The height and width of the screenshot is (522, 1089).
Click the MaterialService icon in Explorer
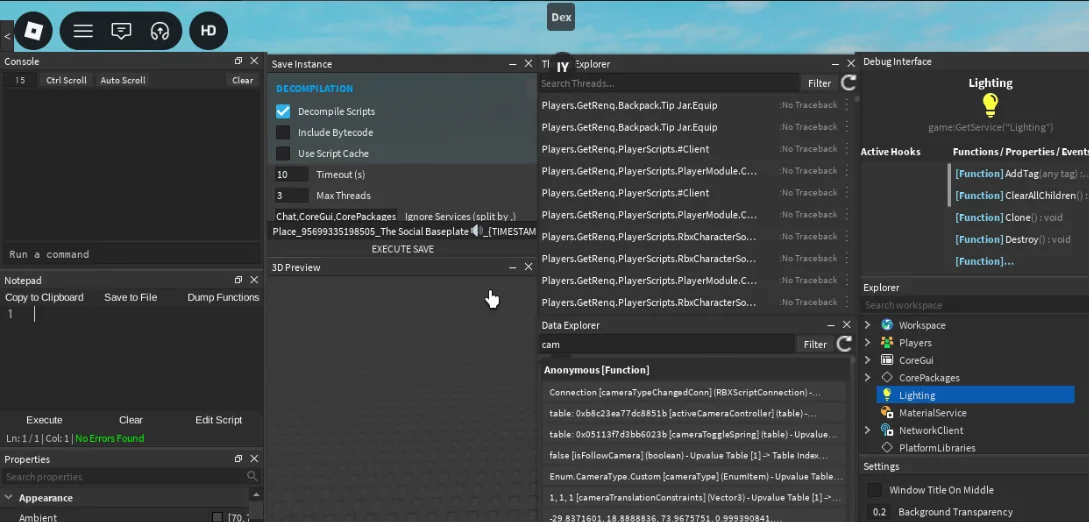click(x=887, y=413)
